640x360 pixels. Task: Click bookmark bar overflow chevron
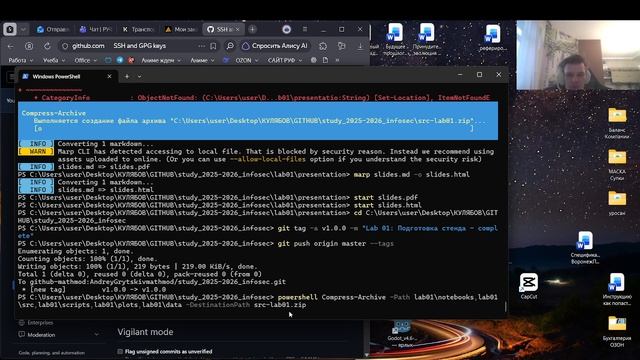337,60
